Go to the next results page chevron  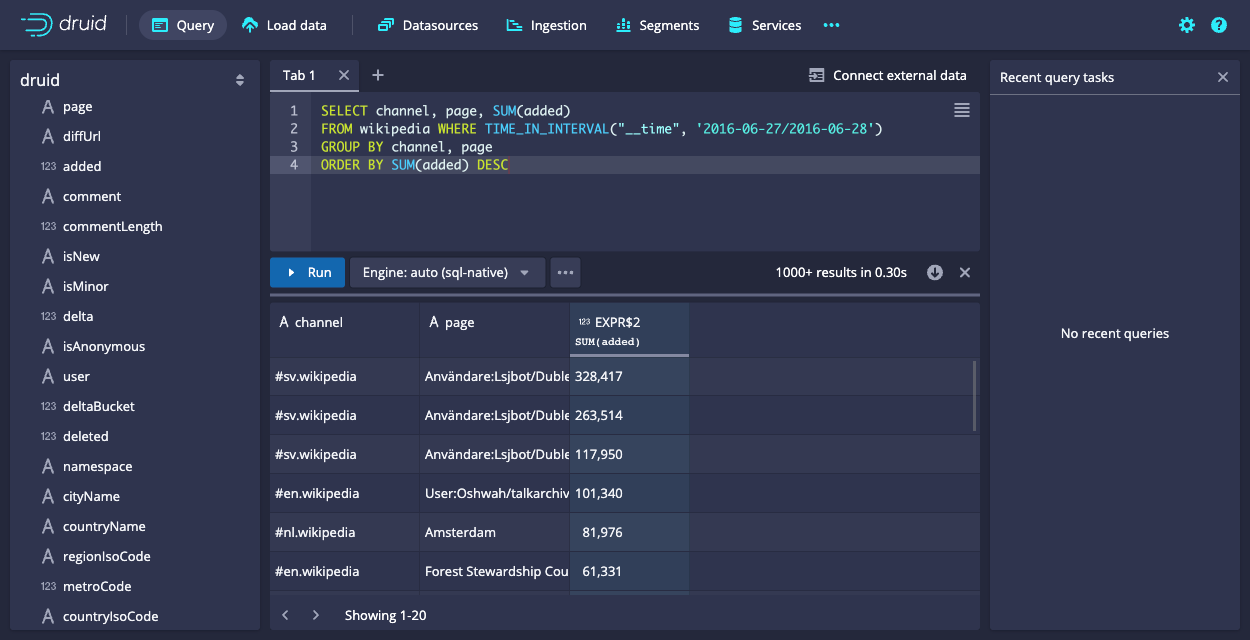317,614
